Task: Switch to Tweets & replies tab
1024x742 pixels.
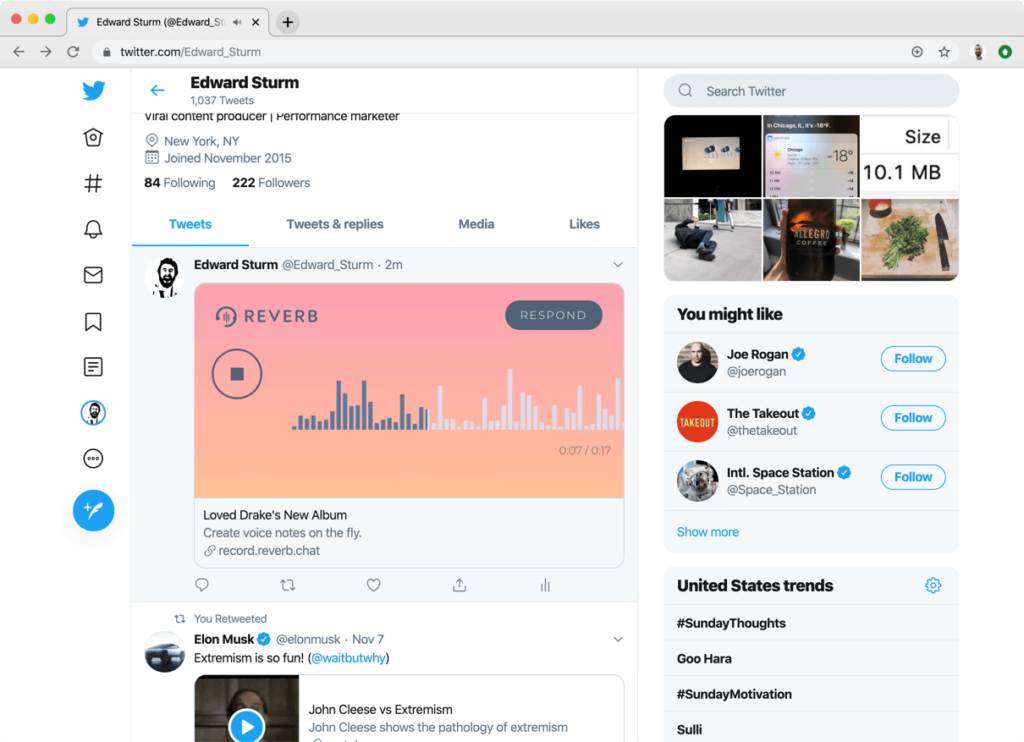Action: tap(335, 224)
